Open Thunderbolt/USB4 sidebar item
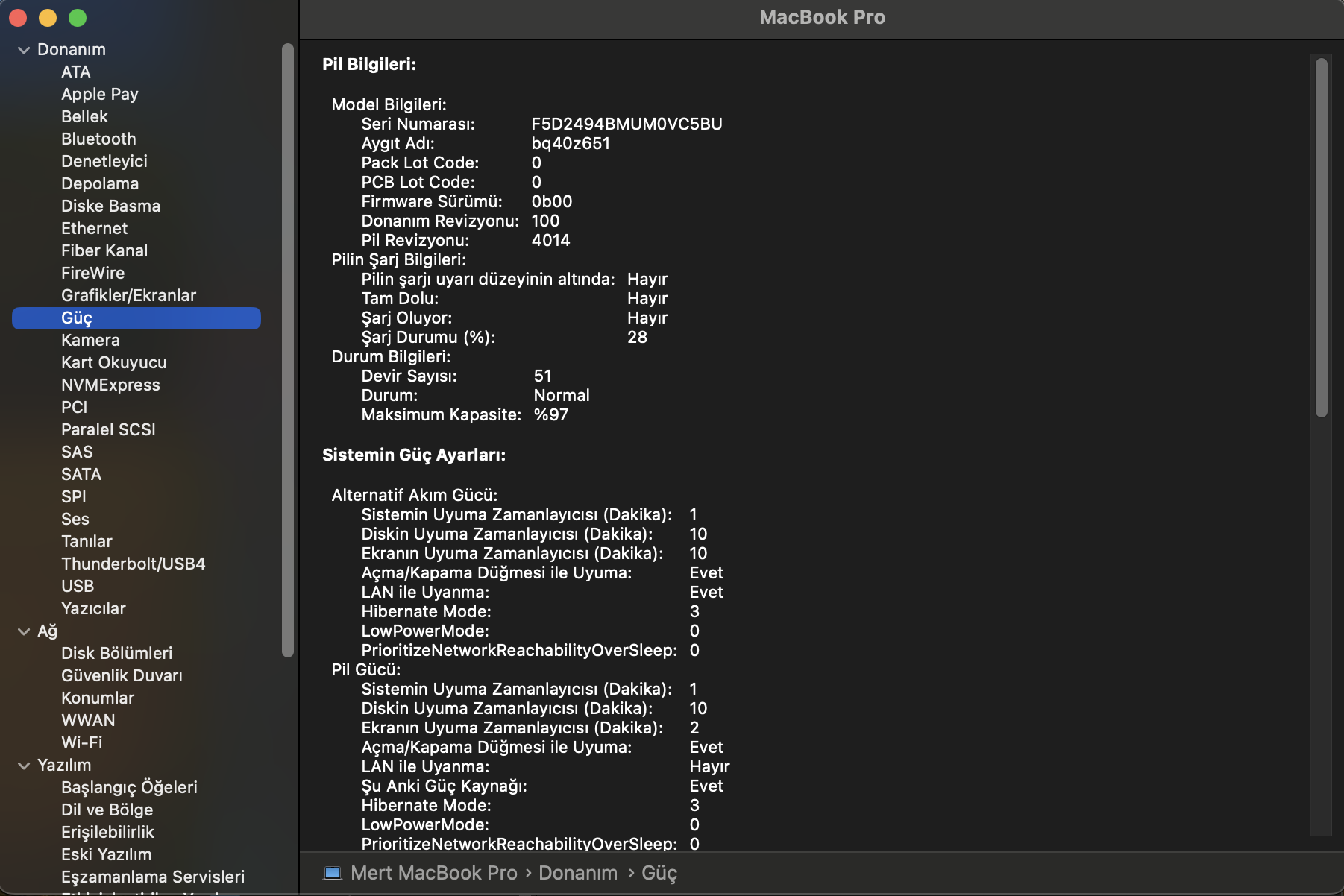 [134, 564]
